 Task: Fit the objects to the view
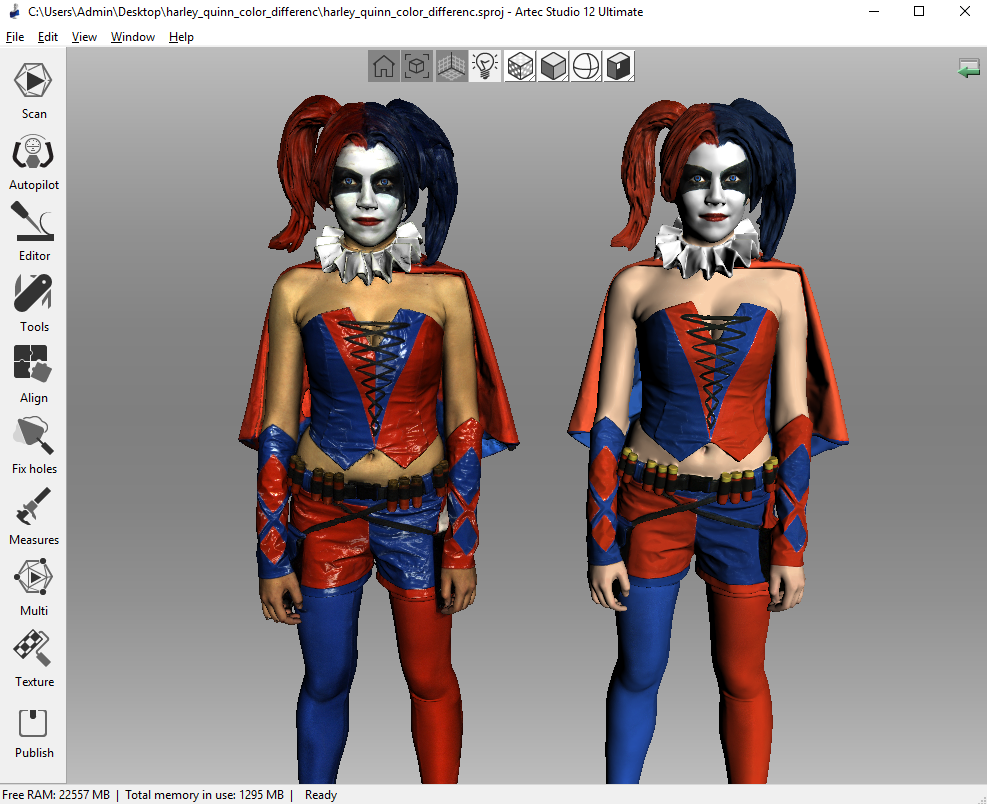tap(417, 66)
